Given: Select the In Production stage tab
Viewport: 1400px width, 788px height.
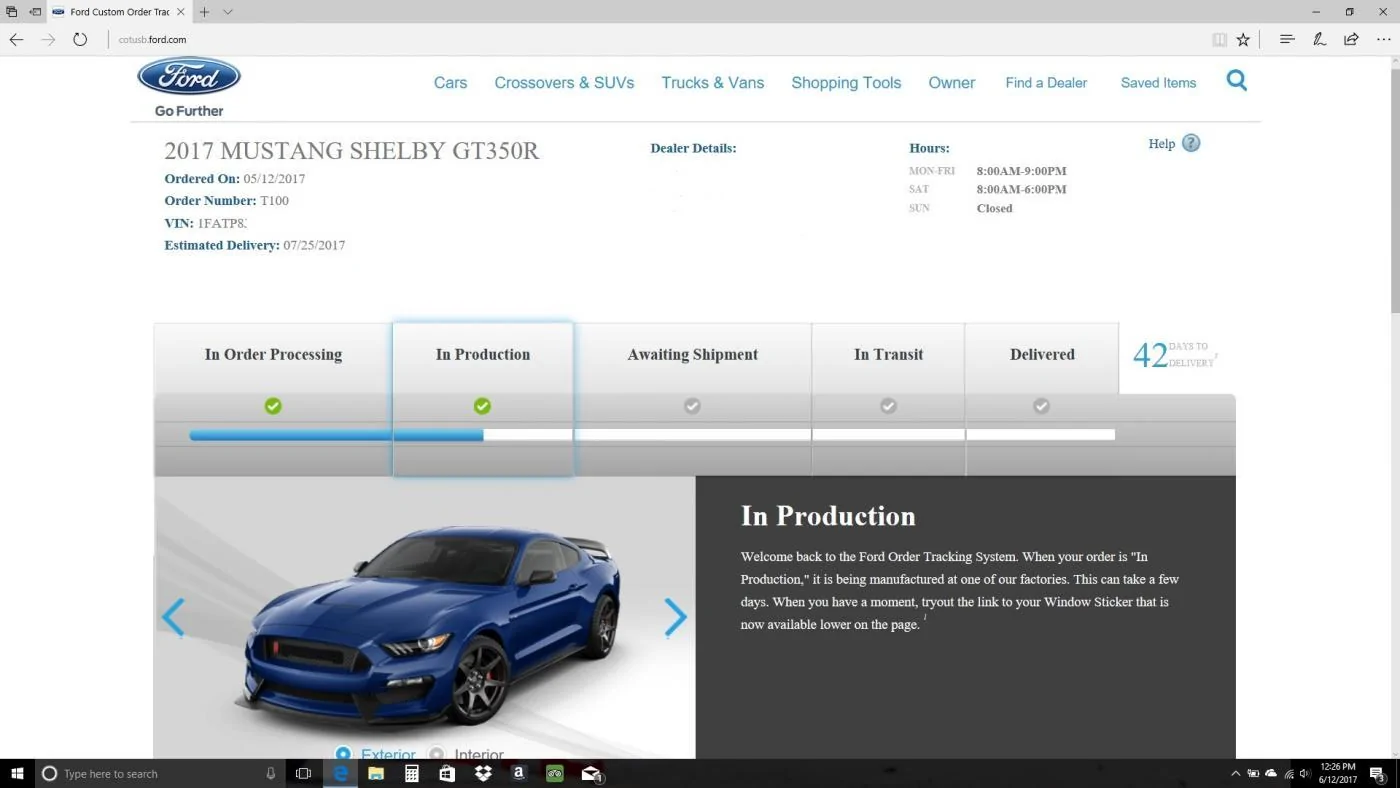Looking at the screenshot, I should [x=483, y=354].
